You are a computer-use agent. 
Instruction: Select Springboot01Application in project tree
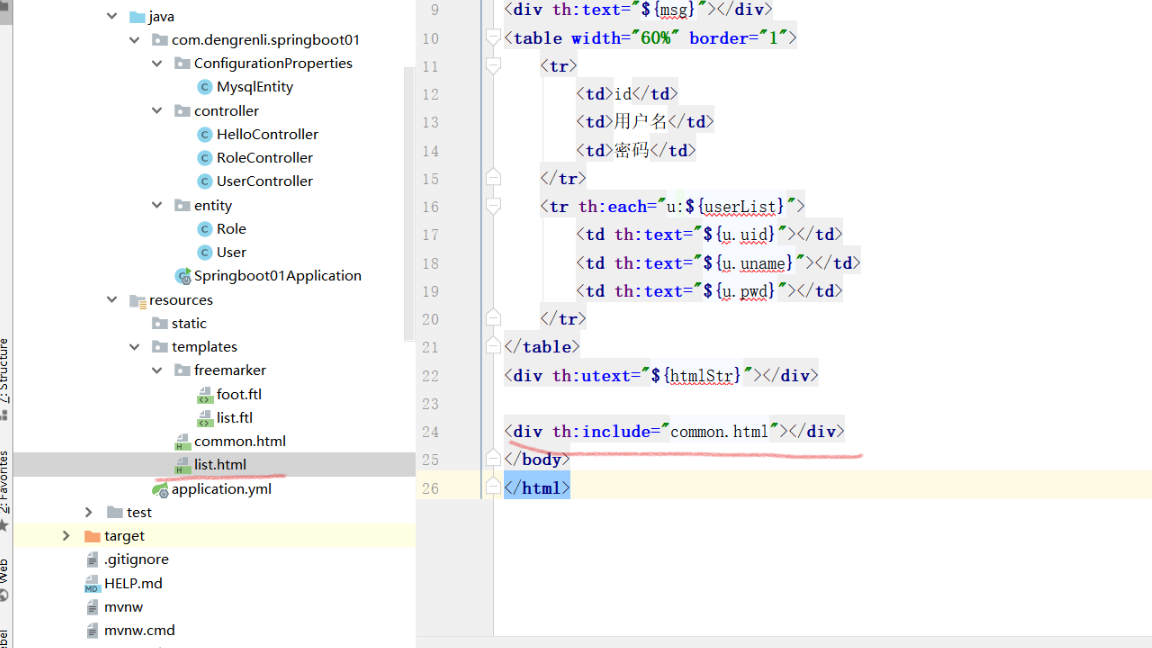click(x=278, y=276)
